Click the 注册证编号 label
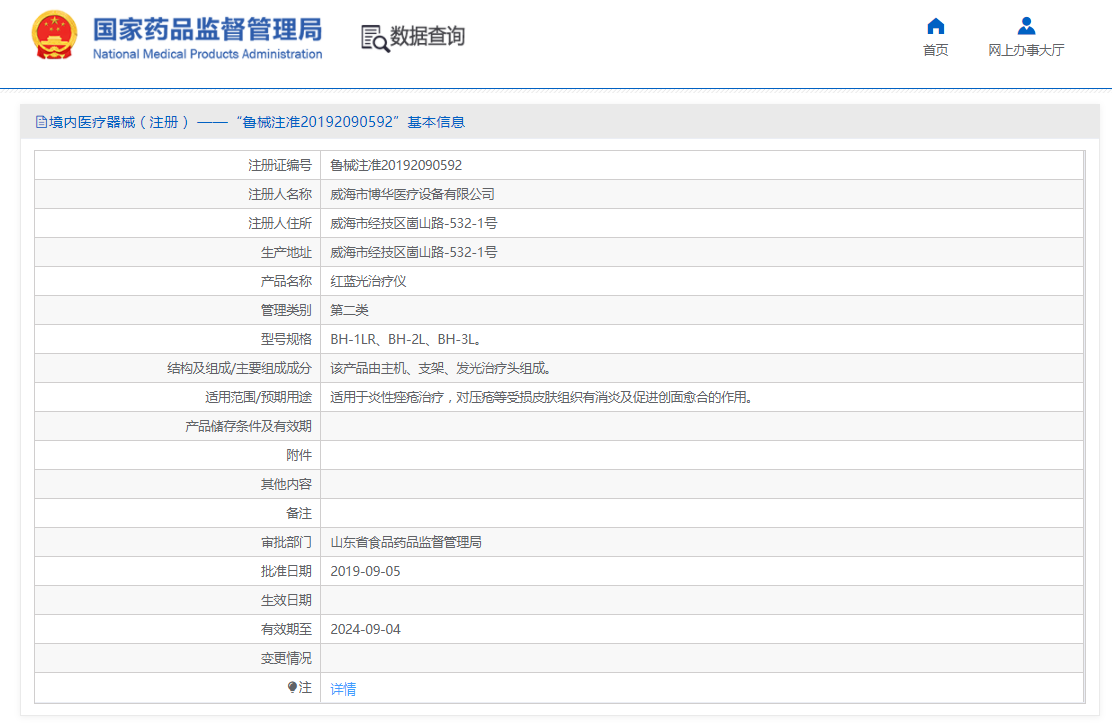This screenshot has height=725, width=1112. point(279,165)
